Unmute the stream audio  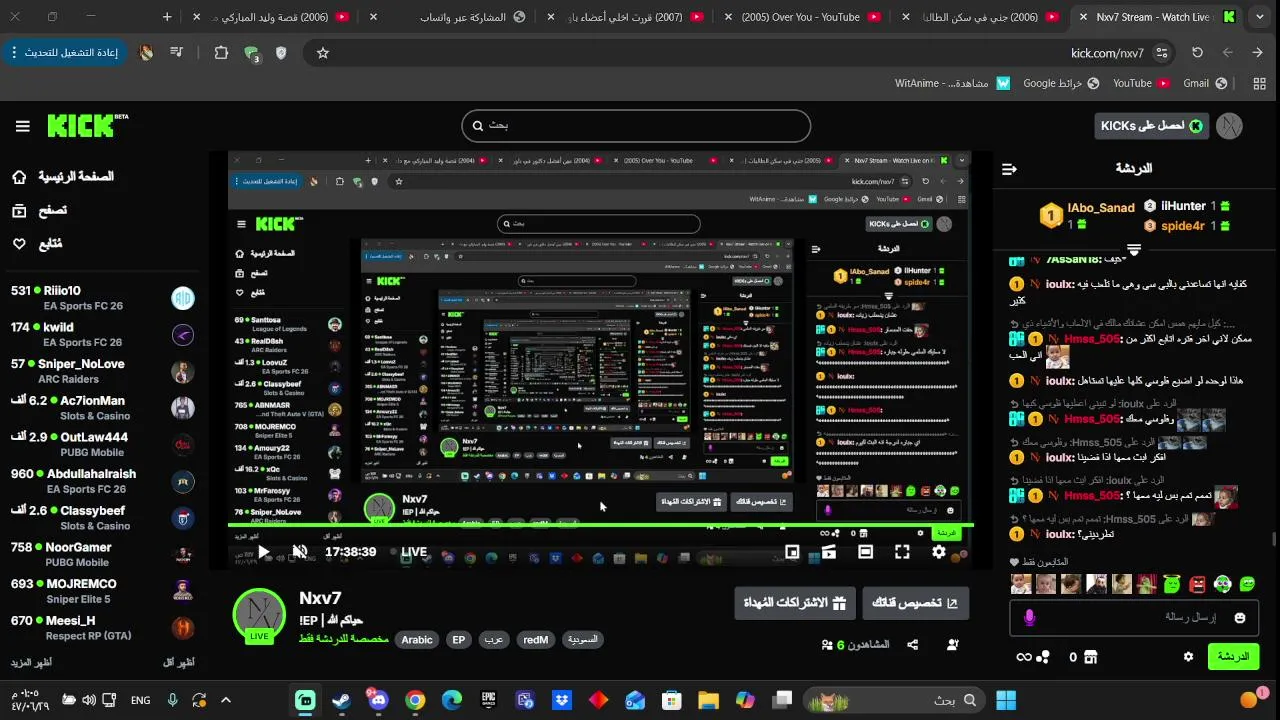pyautogui.click(x=299, y=552)
